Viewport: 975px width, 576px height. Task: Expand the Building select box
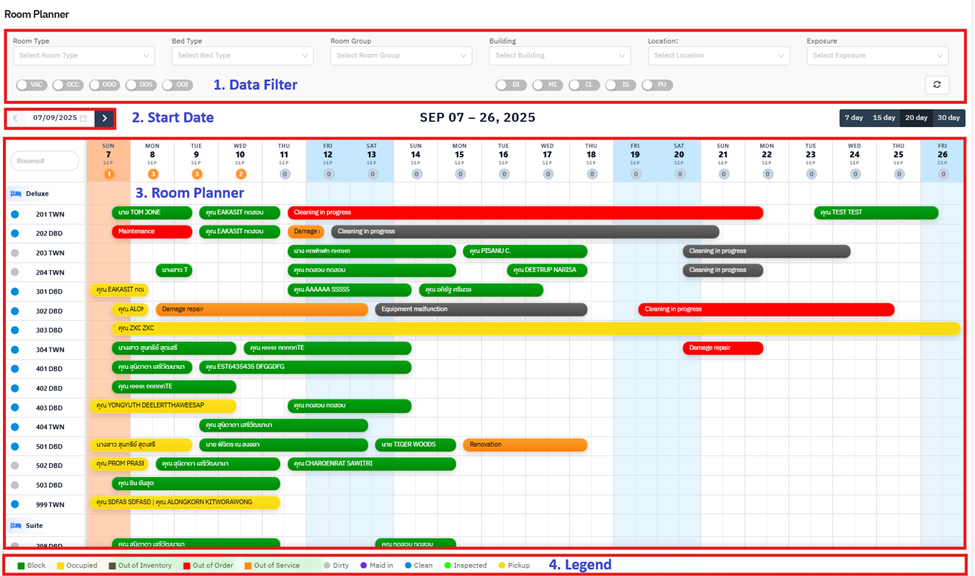559,56
